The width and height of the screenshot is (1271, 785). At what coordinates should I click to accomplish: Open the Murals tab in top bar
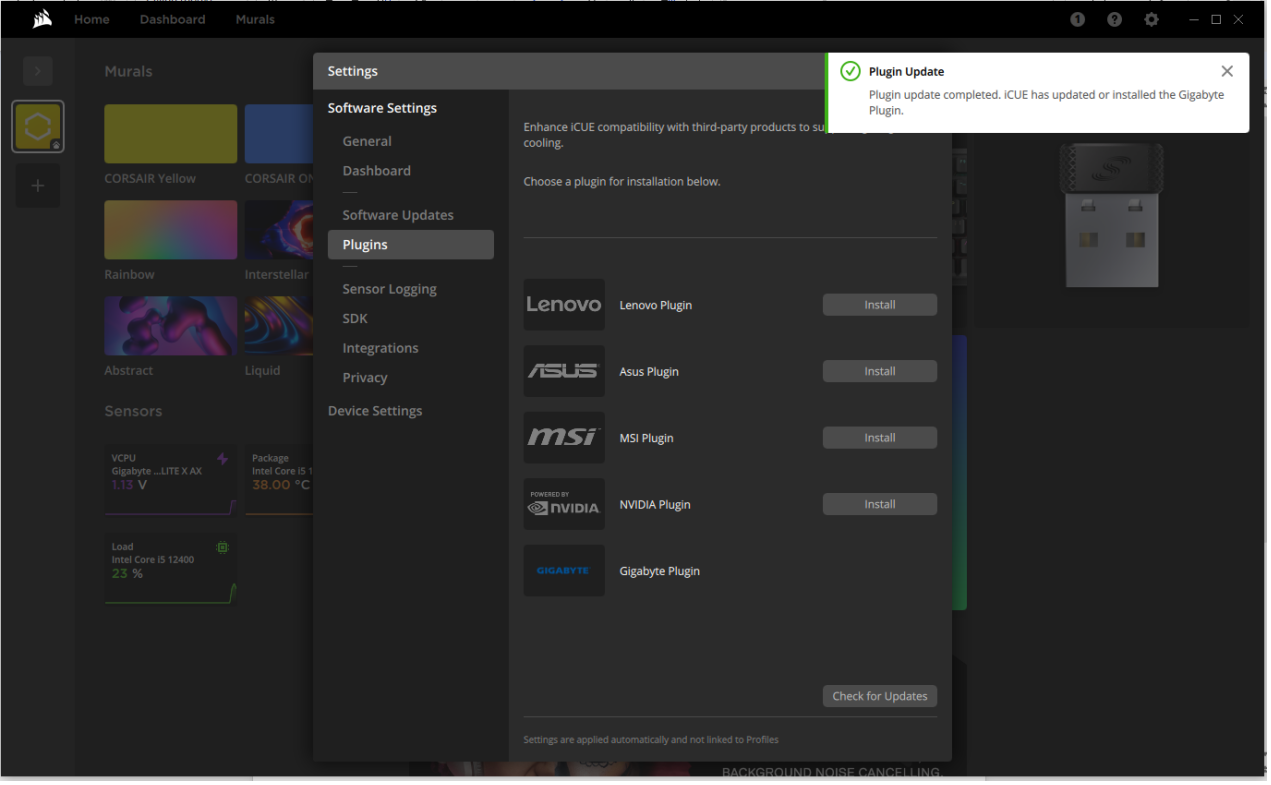tap(255, 19)
